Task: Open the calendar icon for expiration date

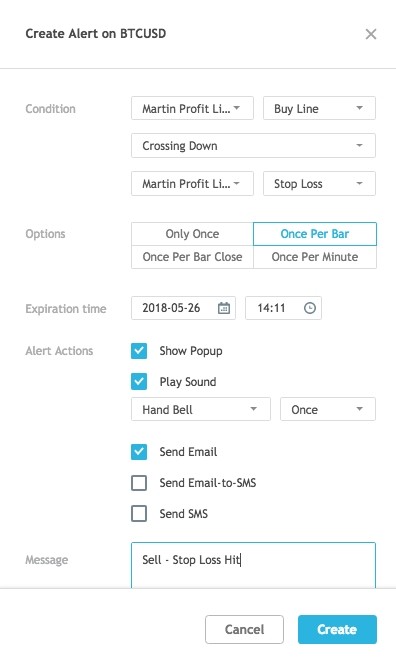Action: 224,308
